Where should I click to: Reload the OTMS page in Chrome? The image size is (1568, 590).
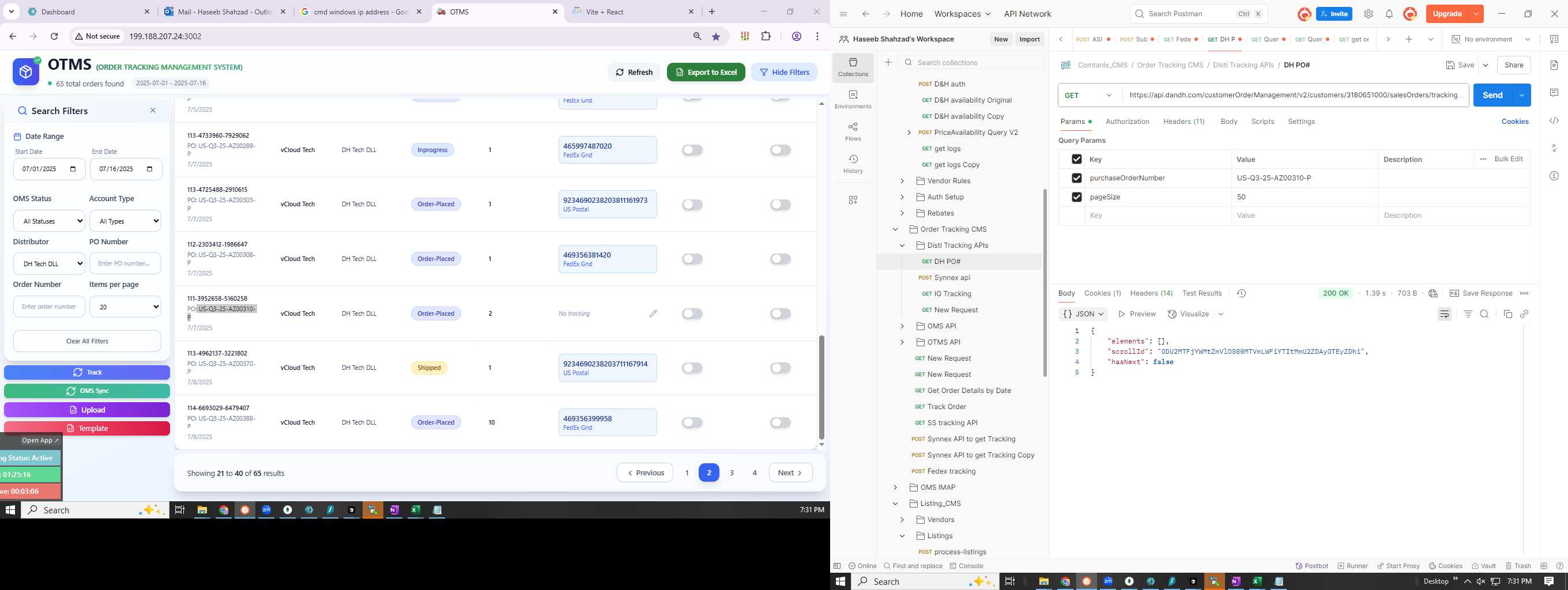coord(54,36)
